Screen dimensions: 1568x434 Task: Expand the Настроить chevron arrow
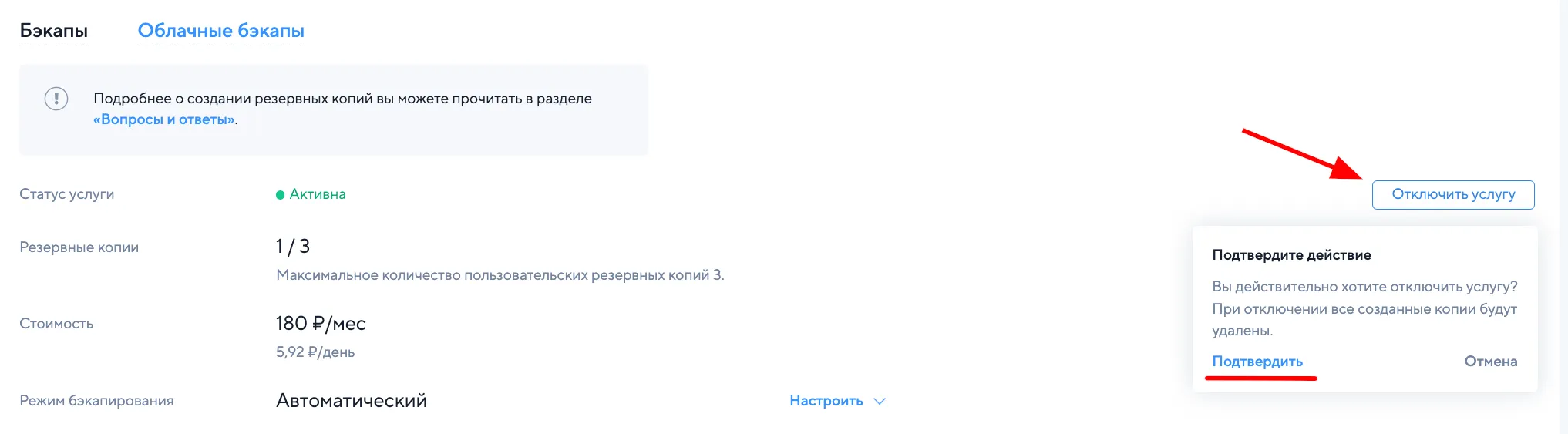880,401
